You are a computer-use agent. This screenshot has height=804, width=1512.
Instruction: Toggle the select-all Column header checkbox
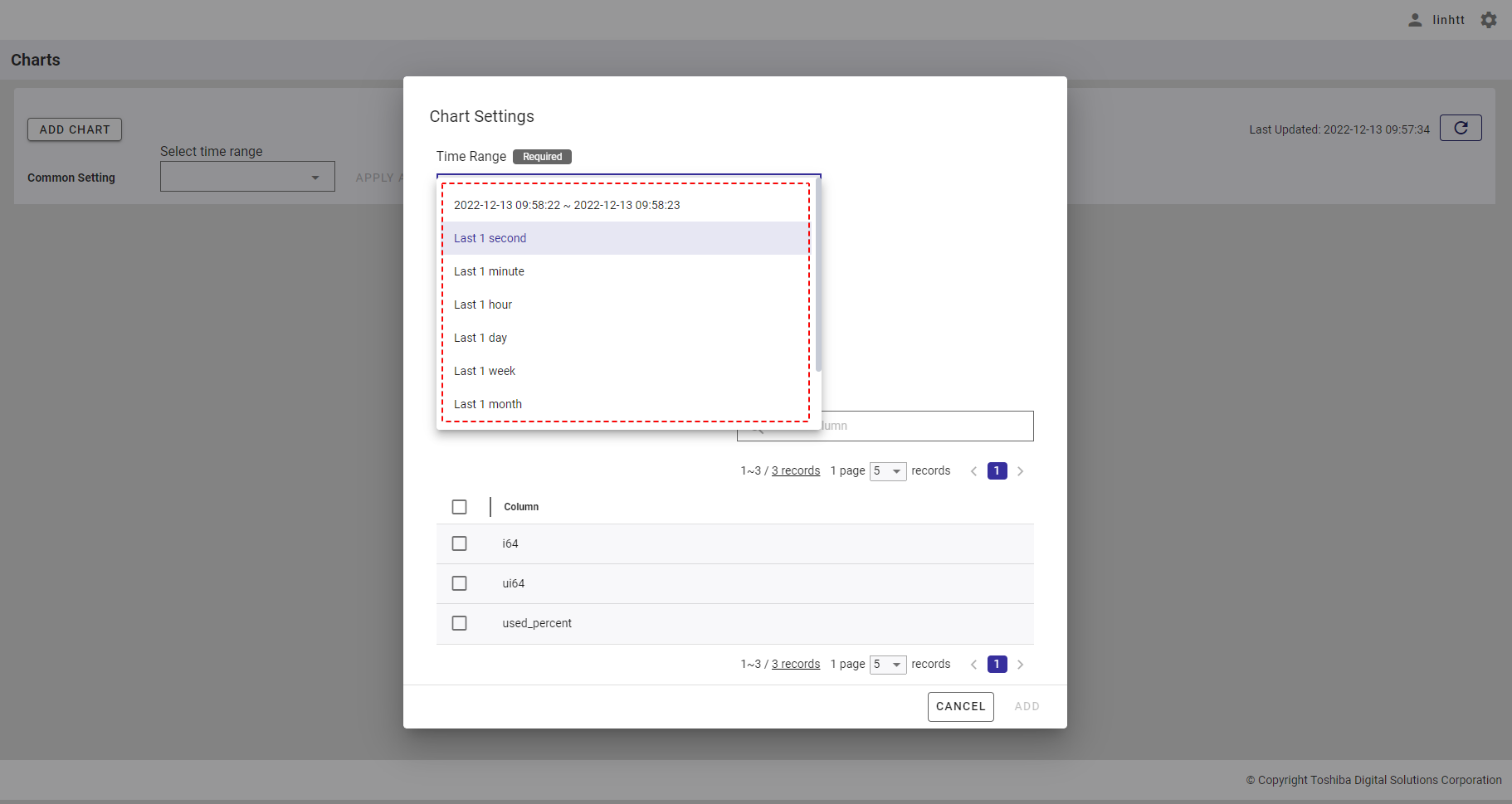[x=459, y=507]
